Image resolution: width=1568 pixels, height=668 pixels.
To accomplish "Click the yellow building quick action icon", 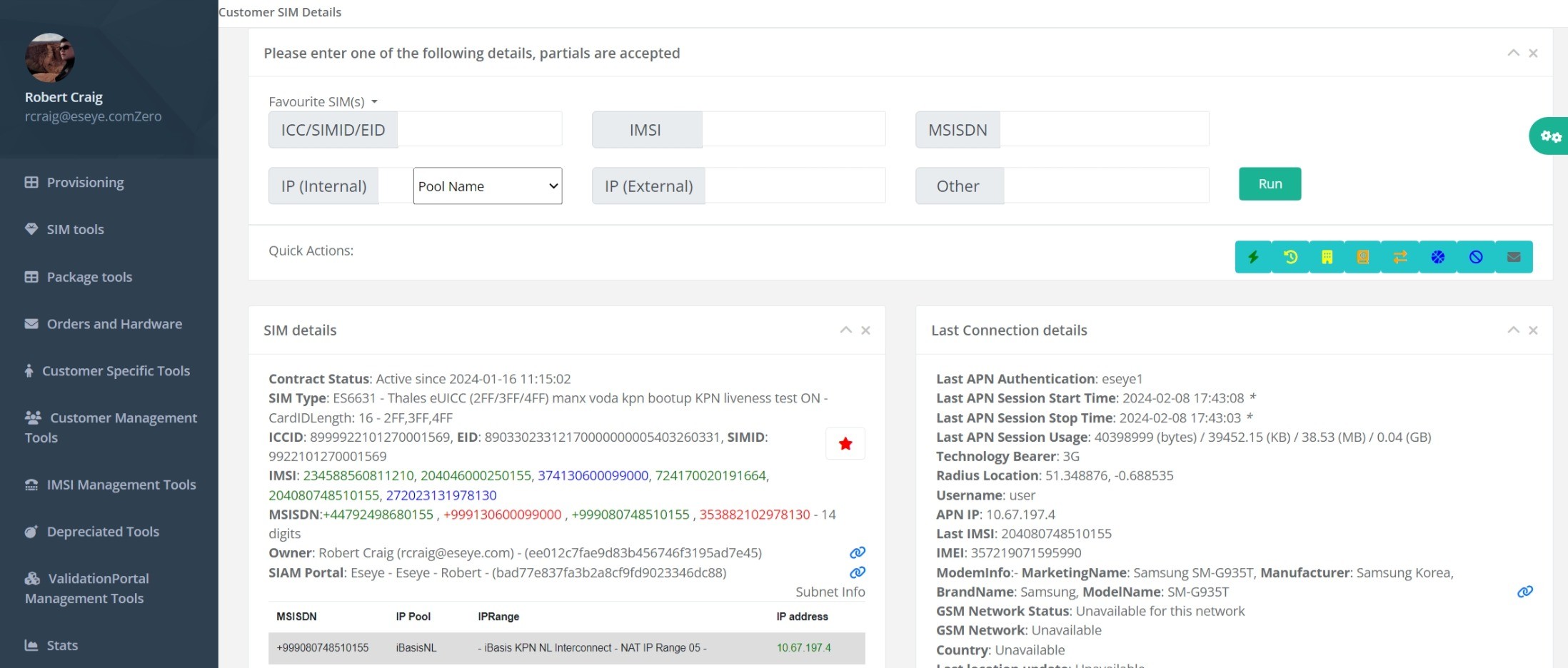I will [1328, 257].
